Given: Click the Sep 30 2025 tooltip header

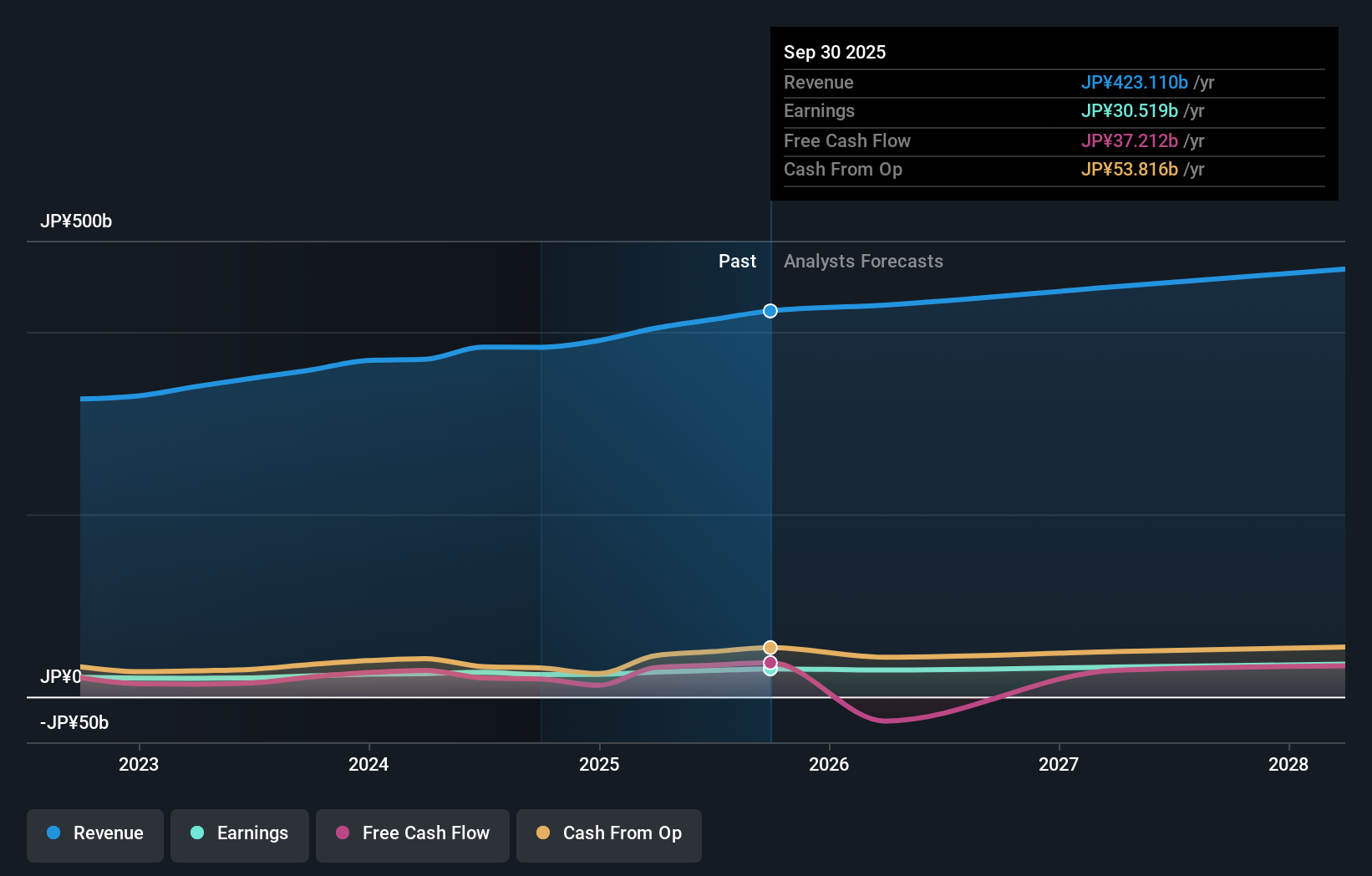Looking at the screenshot, I should [834, 52].
